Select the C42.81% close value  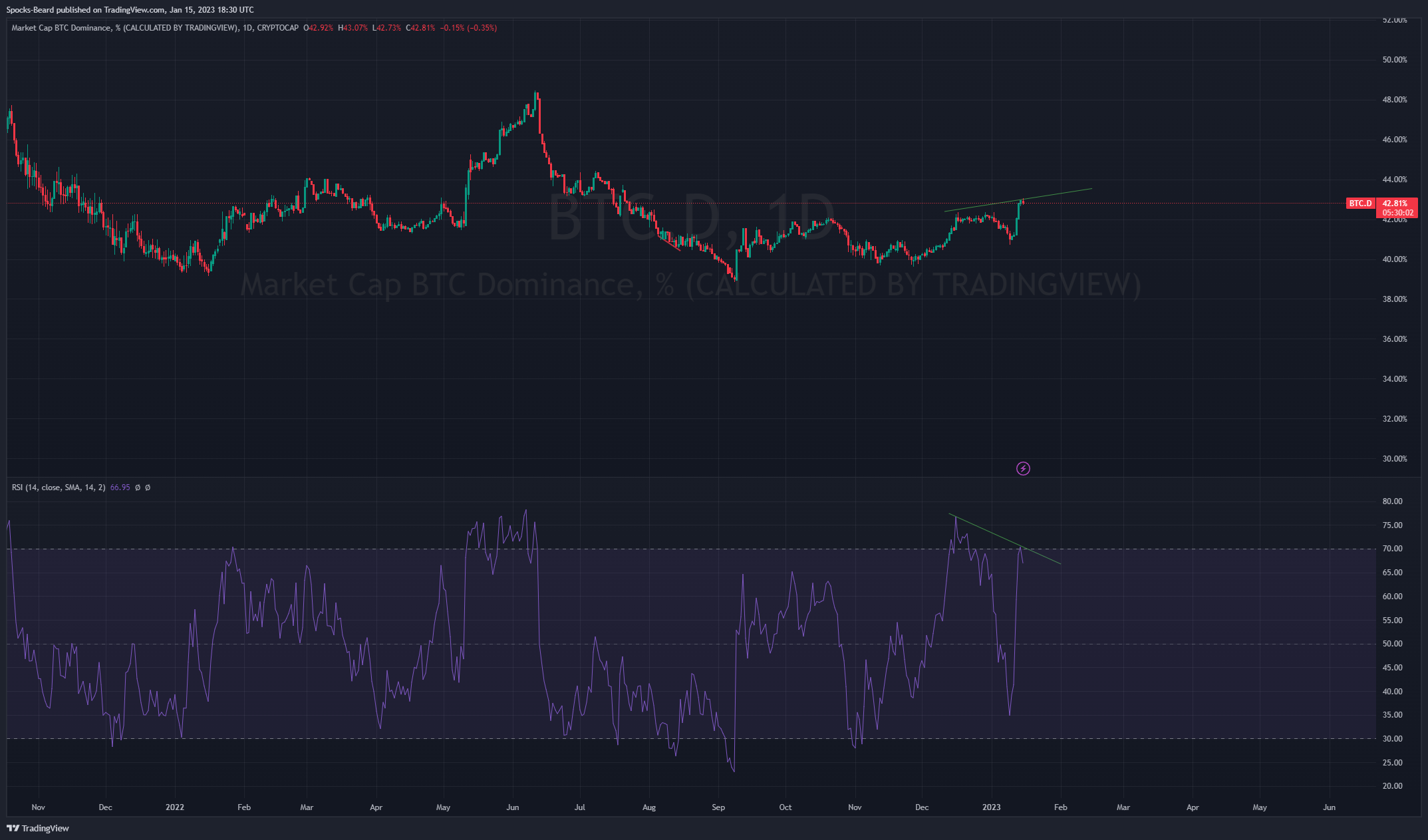(420, 28)
